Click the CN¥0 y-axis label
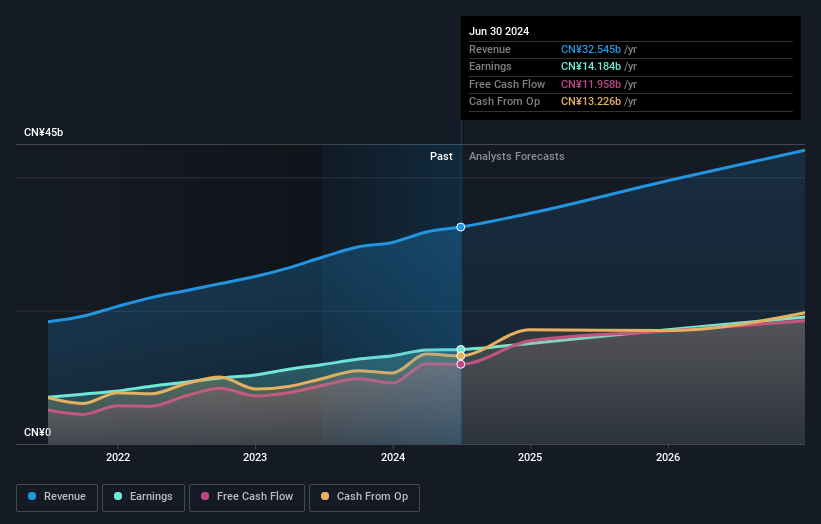 coord(37,432)
